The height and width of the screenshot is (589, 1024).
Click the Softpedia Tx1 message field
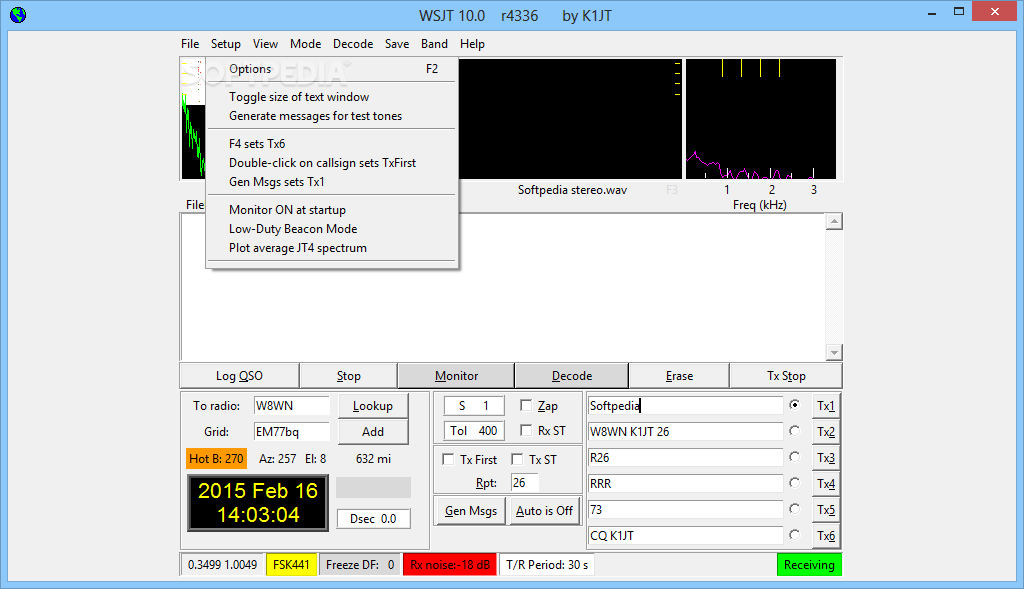(x=685, y=406)
